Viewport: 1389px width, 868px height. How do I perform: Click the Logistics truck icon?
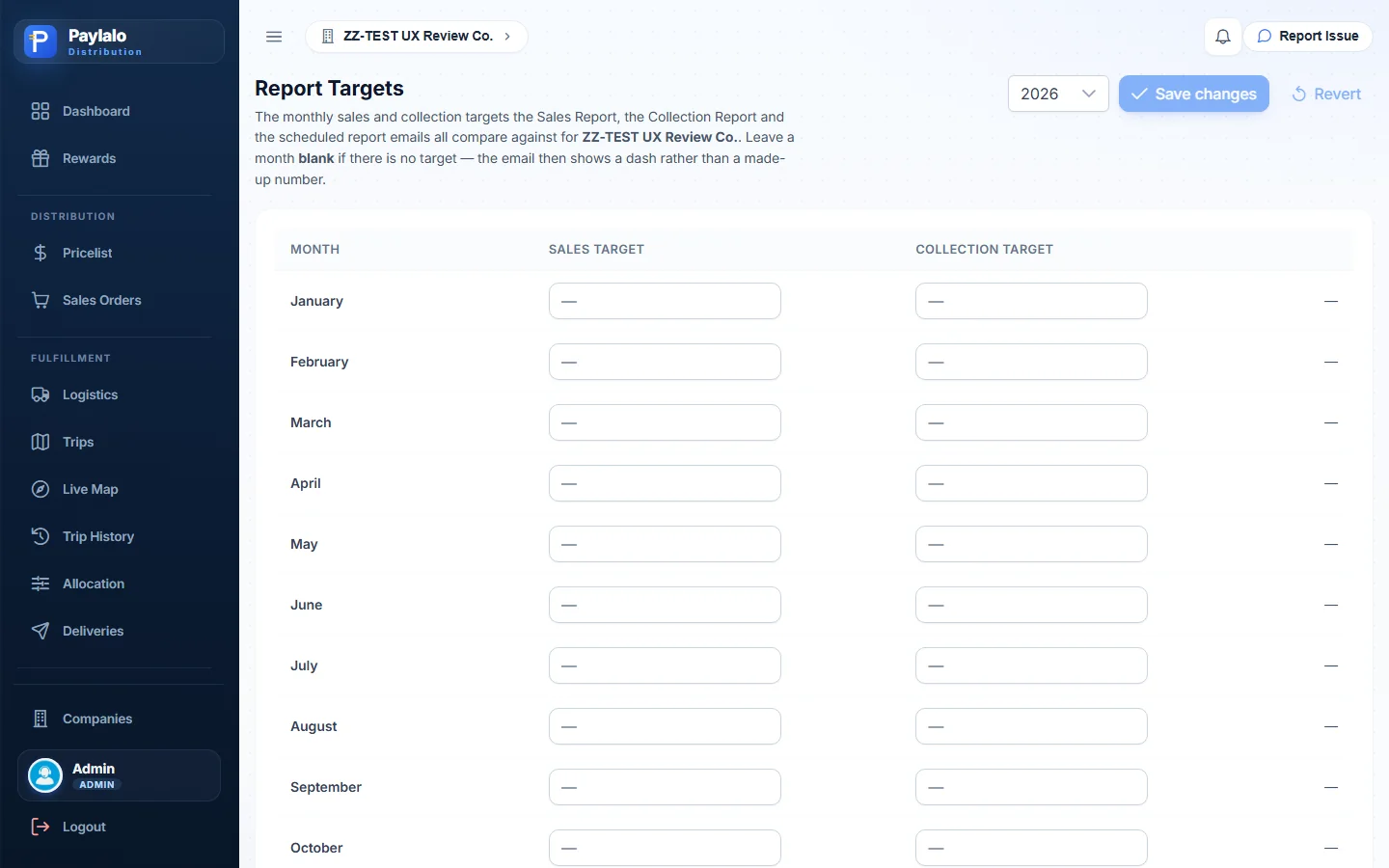coord(41,394)
